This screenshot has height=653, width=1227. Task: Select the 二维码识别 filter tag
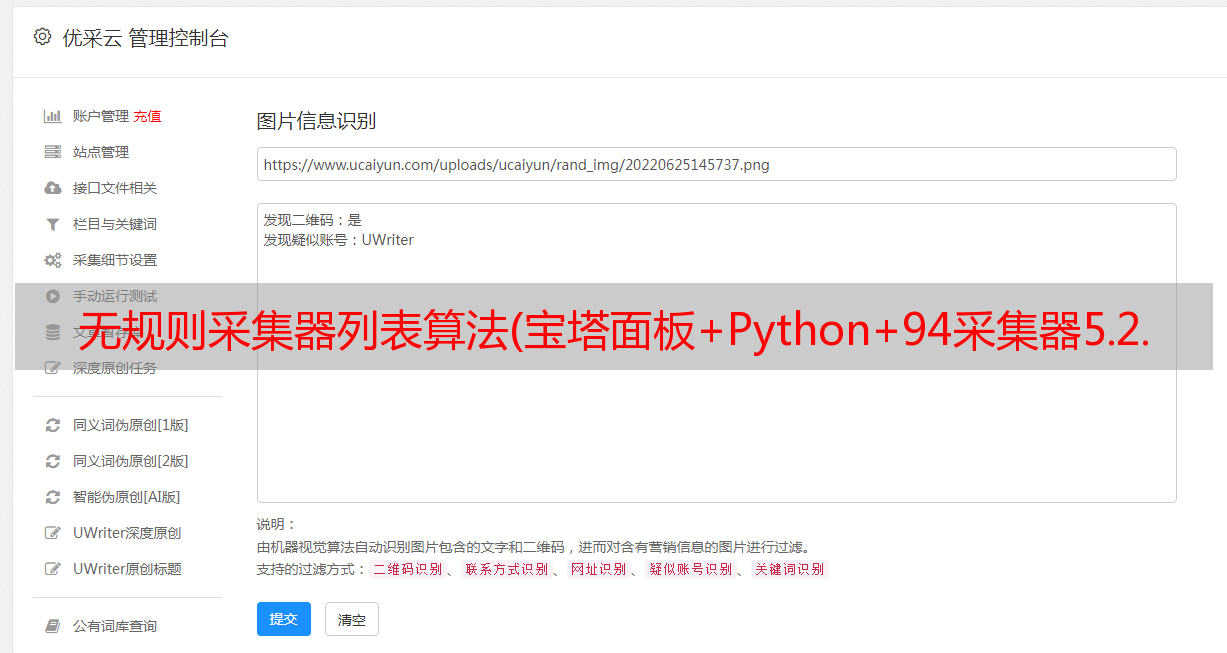click(x=408, y=569)
